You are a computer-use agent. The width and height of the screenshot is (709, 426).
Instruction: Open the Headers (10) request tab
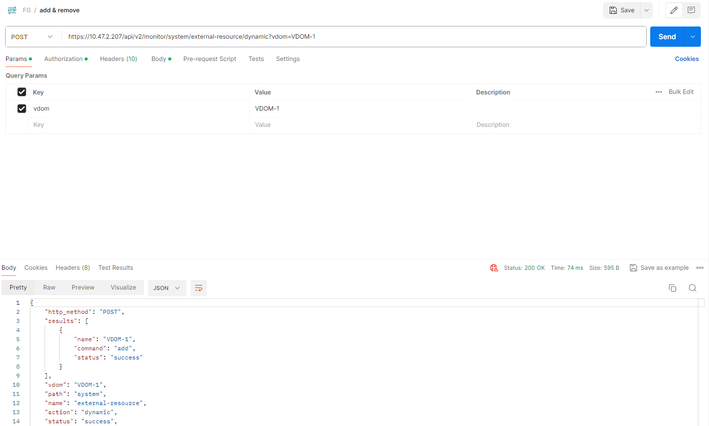pos(118,59)
